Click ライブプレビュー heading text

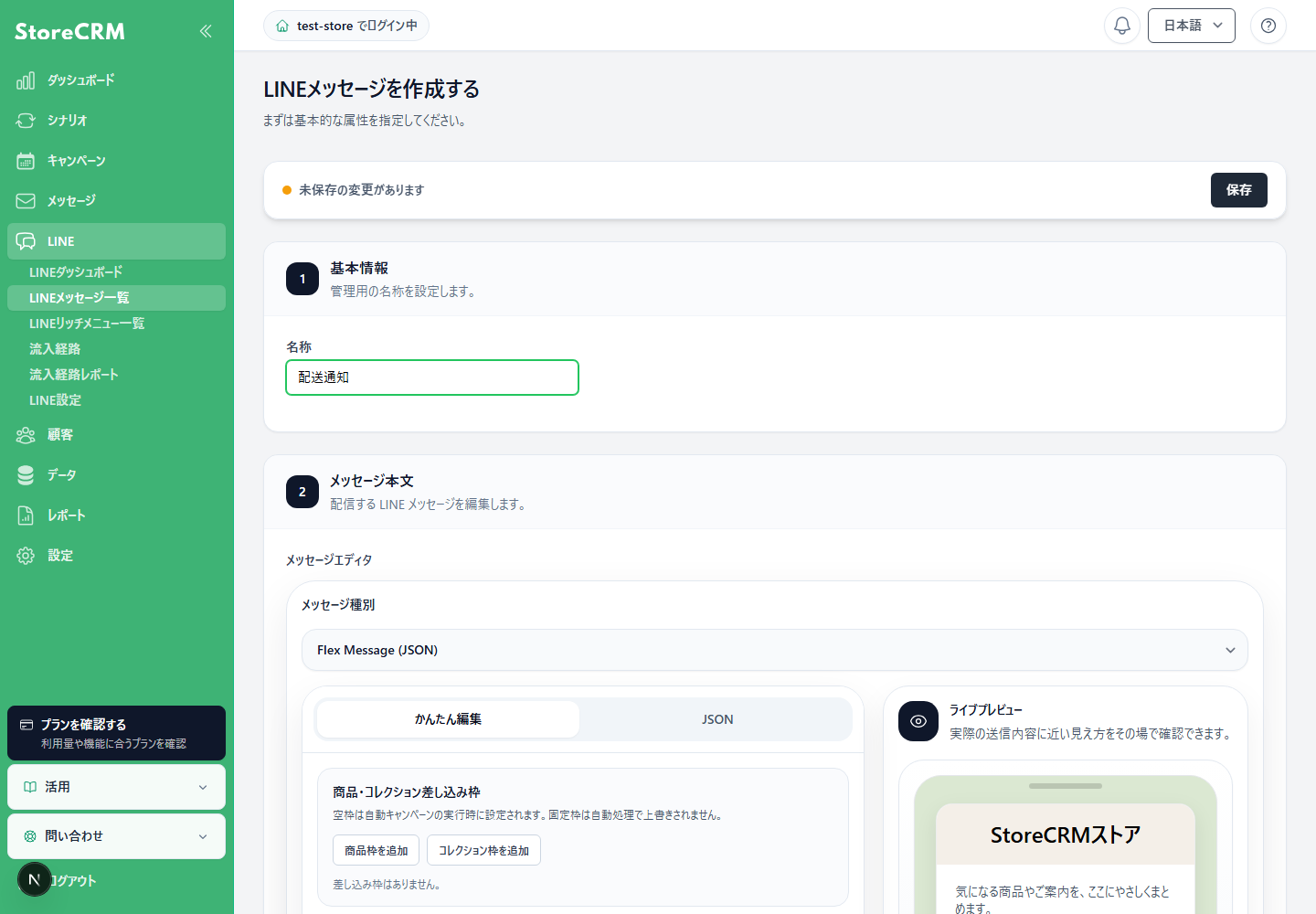click(985, 710)
